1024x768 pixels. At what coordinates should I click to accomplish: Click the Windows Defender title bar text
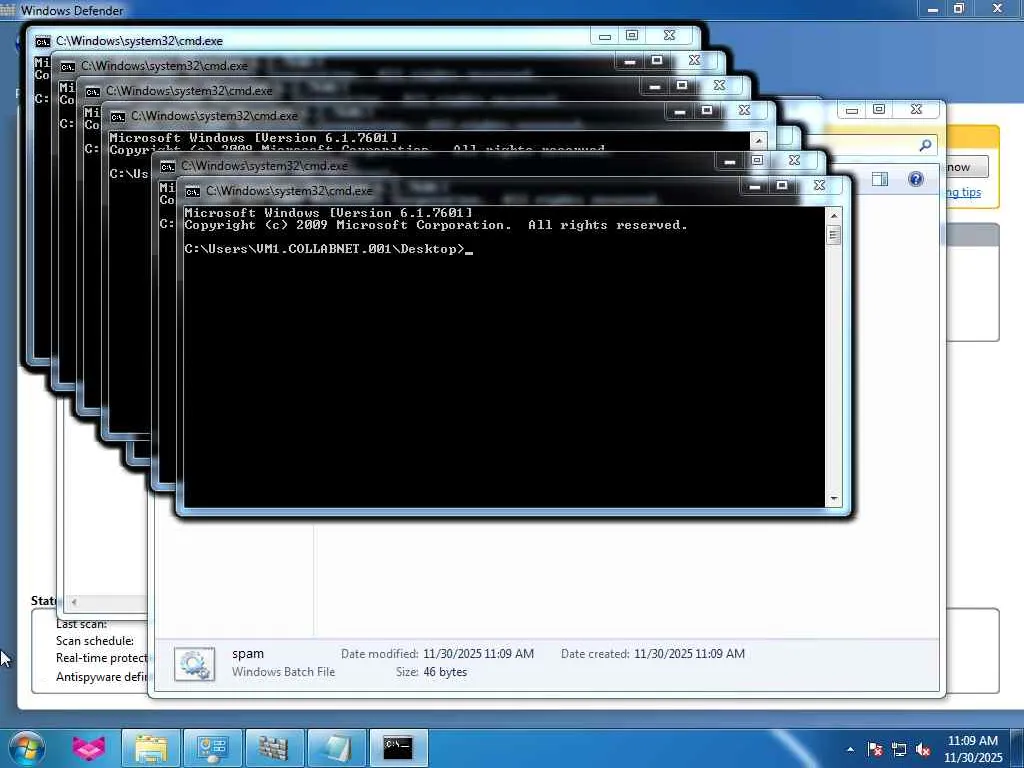coord(72,10)
